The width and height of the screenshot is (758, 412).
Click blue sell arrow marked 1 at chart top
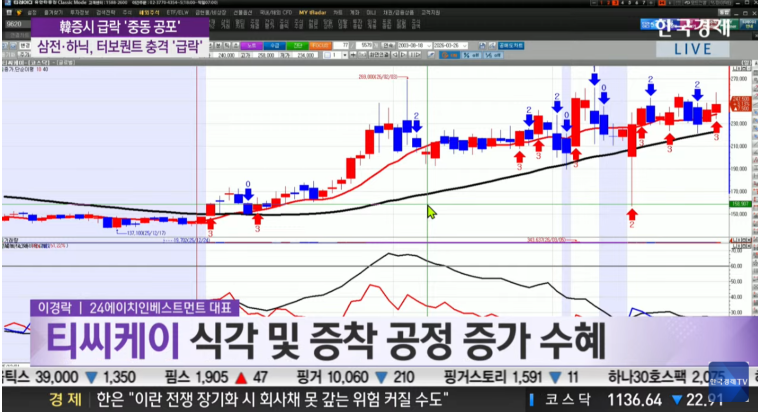594,79
